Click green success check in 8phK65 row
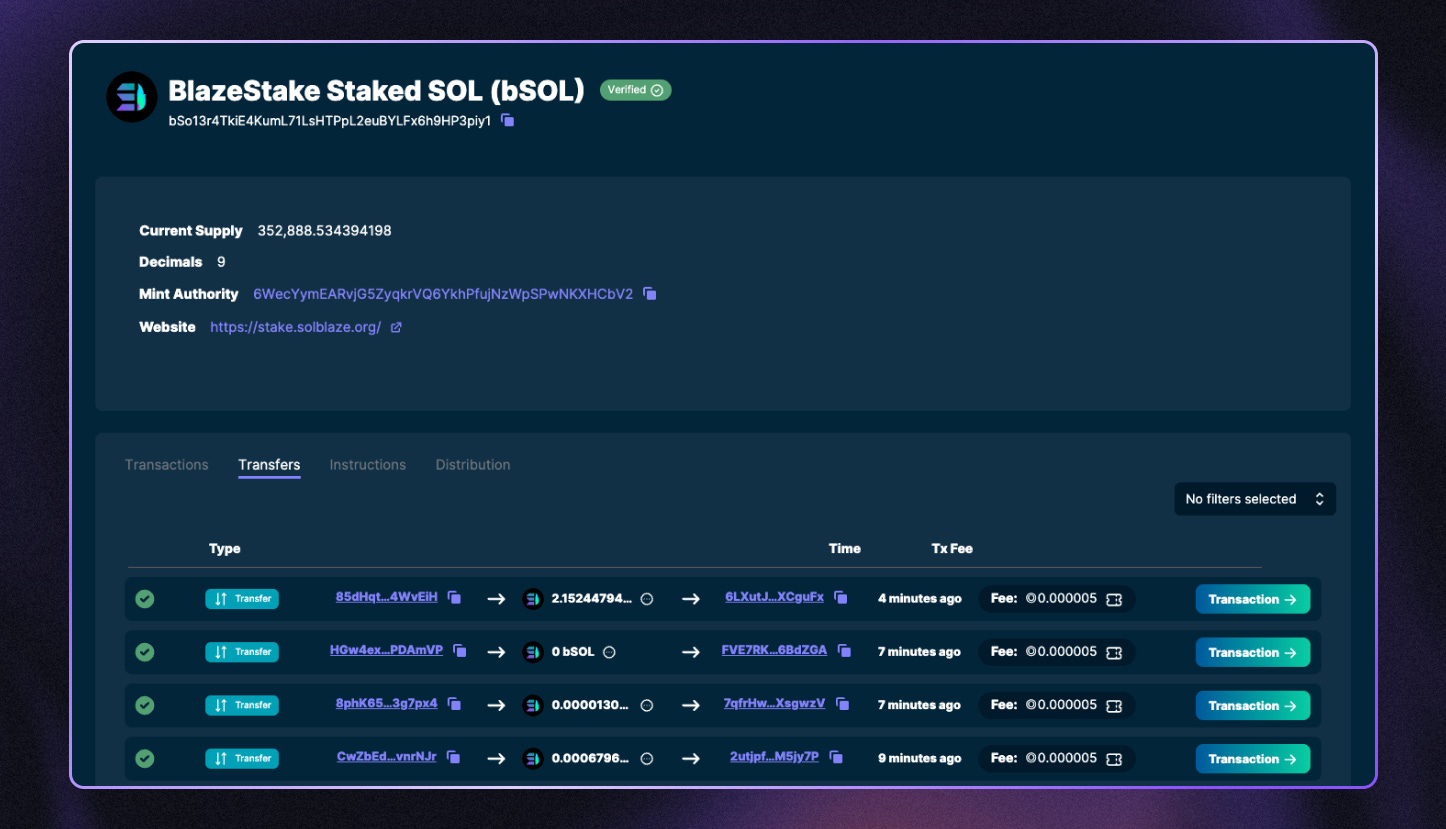Screen dimensions: 1446x829 click(x=145, y=705)
